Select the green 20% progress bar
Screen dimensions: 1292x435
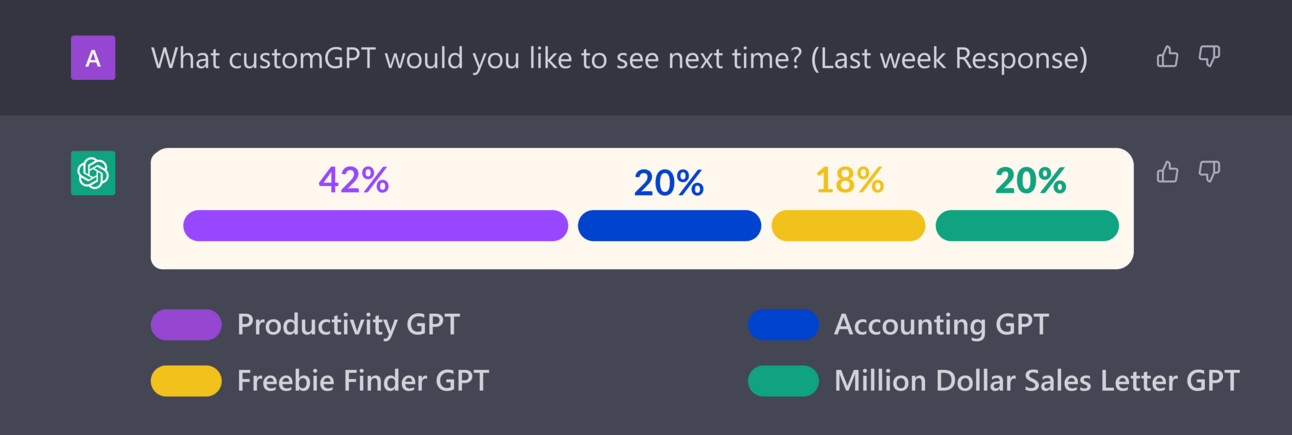pyautogui.click(x=1027, y=226)
